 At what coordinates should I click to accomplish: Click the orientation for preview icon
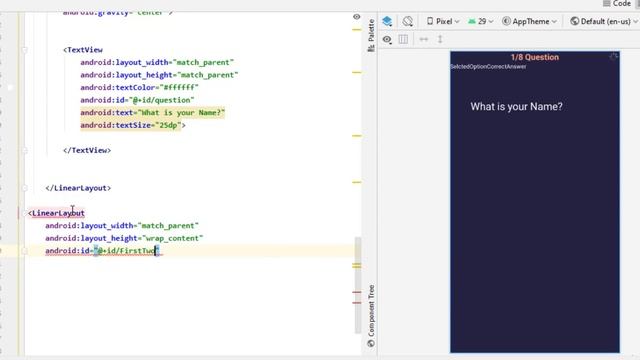[407, 21]
